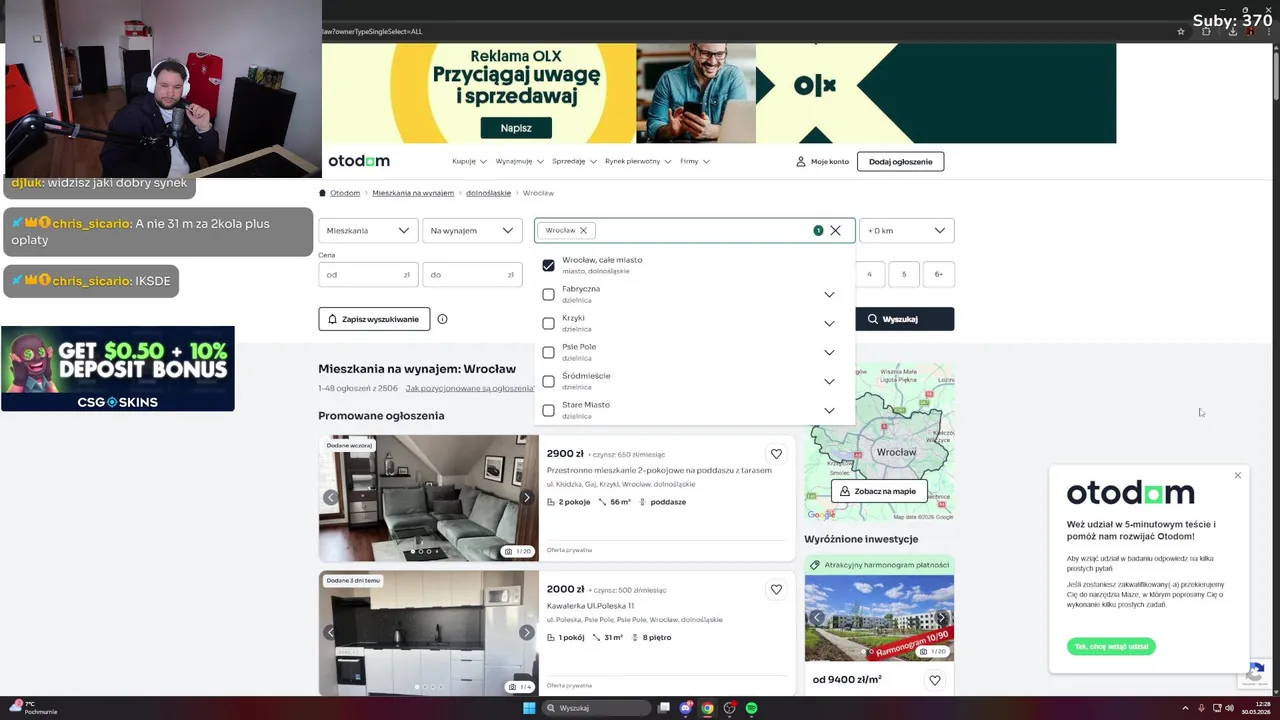
Task: Check the Psie Pole district checkbox
Action: (x=548, y=352)
